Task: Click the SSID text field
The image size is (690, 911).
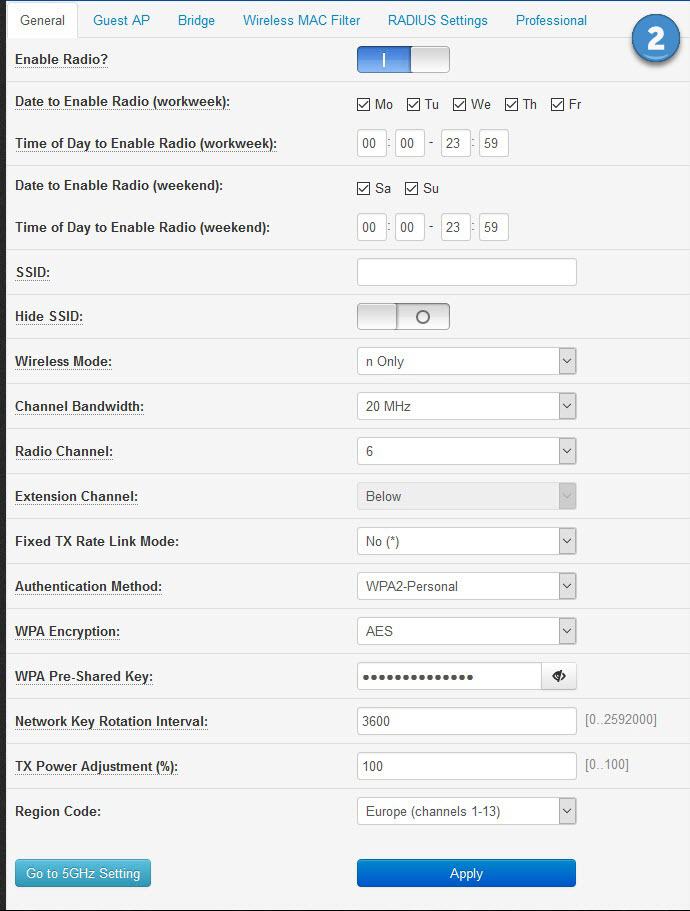Action: click(466, 272)
